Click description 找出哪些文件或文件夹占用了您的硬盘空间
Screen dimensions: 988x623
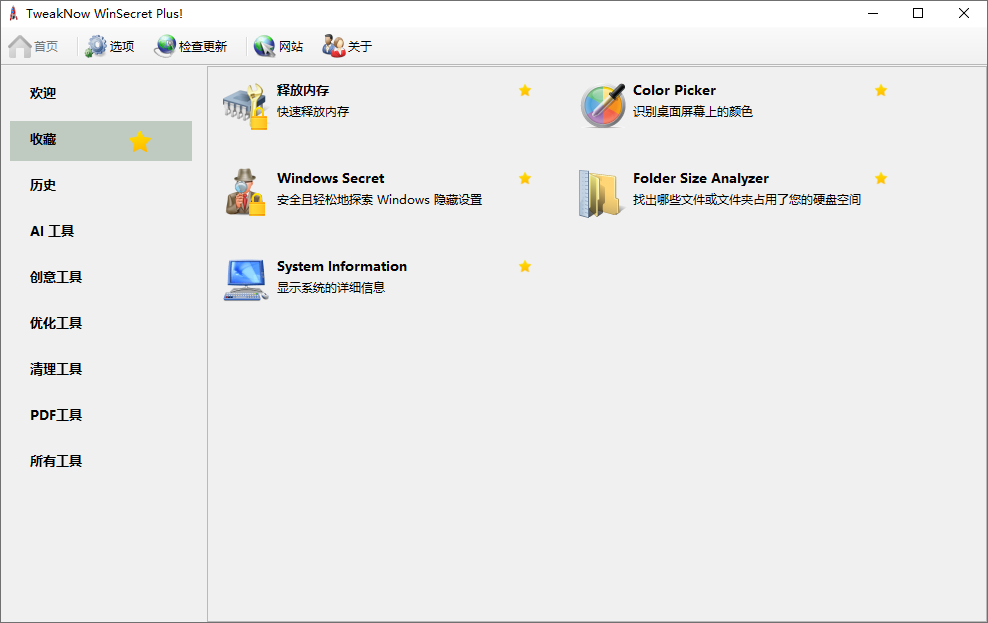pos(747,200)
